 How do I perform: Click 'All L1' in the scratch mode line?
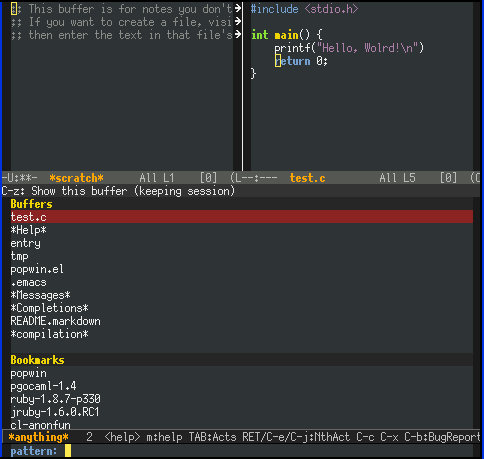pyautogui.click(x=157, y=178)
